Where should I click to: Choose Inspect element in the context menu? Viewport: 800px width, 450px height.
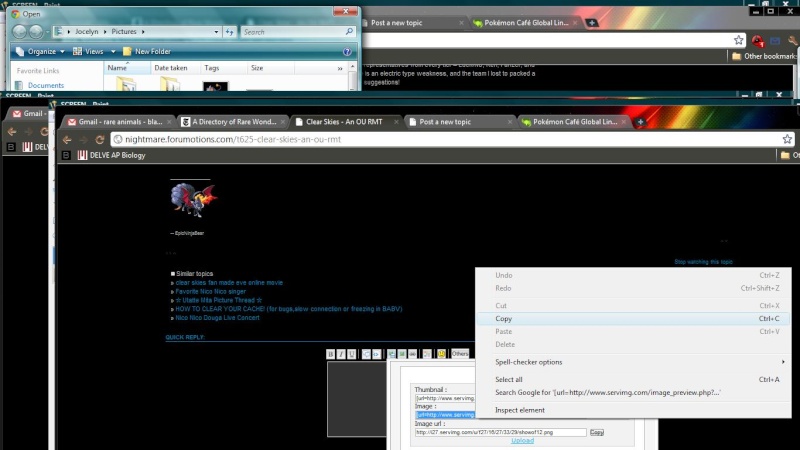click(x=633, y=410)
